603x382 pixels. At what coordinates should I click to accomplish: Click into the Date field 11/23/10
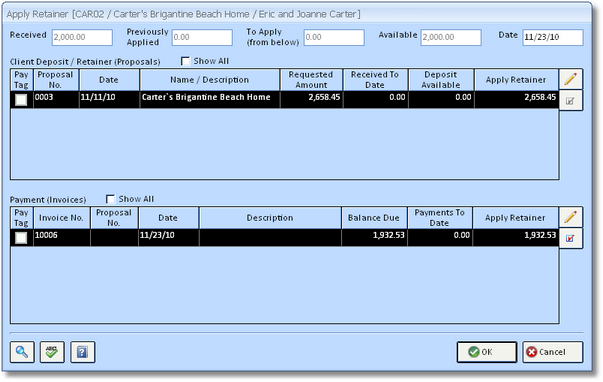(553, 37)
